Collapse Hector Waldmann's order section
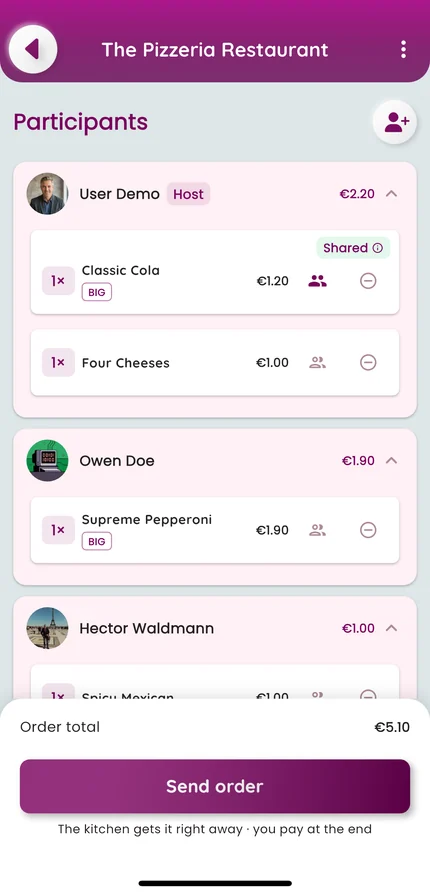Image resolution: width=430 pixels, height=895 pixels. (x=391, y=628)
